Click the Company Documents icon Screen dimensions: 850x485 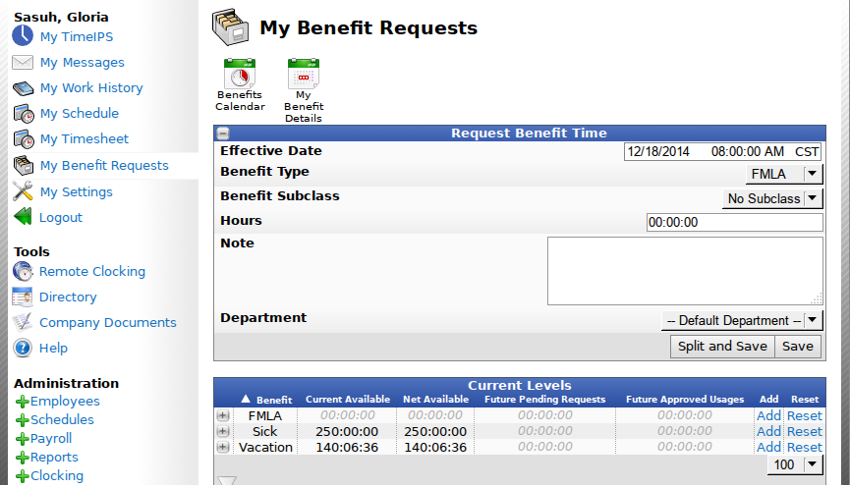[22, 322]
